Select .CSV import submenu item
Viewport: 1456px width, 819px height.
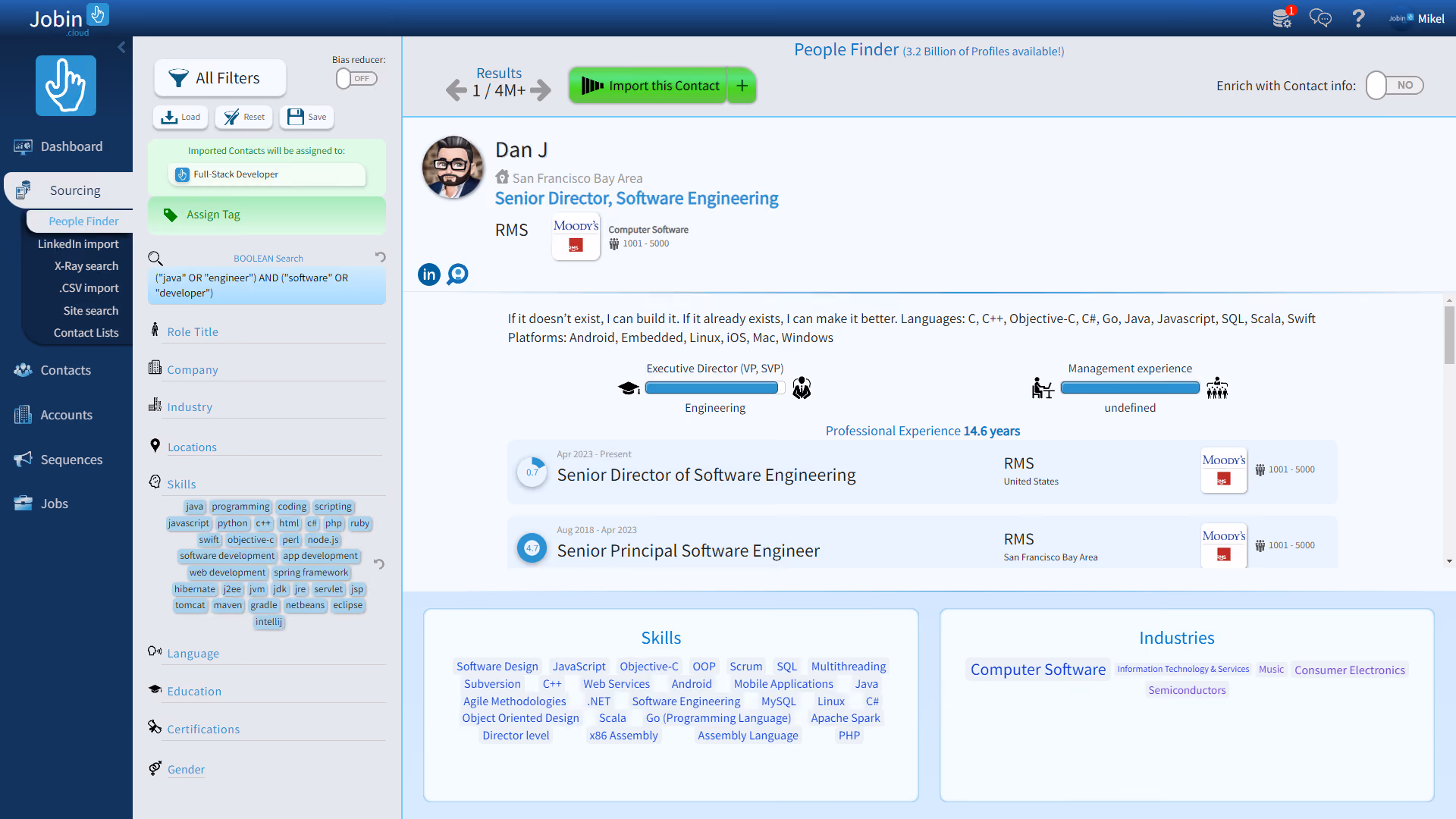(x=89, y=288)
